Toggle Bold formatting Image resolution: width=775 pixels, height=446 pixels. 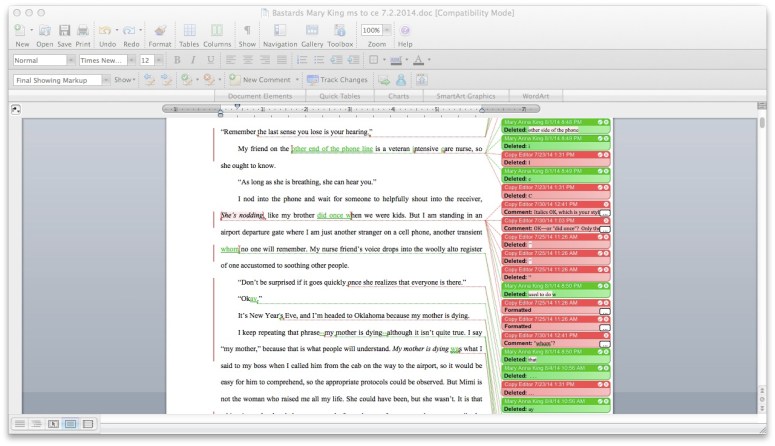point(175,60)
